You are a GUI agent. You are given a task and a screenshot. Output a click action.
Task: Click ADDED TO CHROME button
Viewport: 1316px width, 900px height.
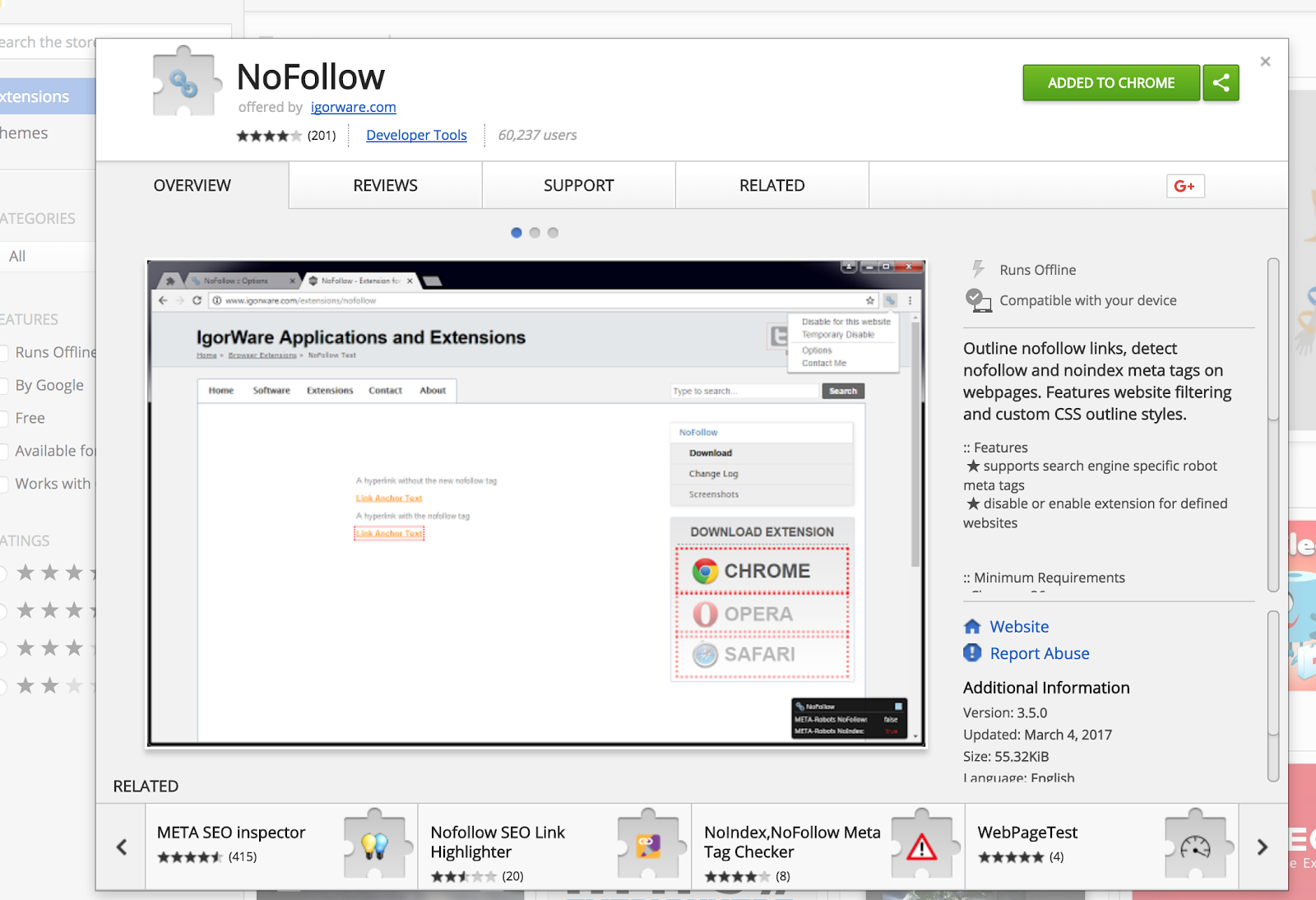pyautogui.click(x=1111, y=83)
